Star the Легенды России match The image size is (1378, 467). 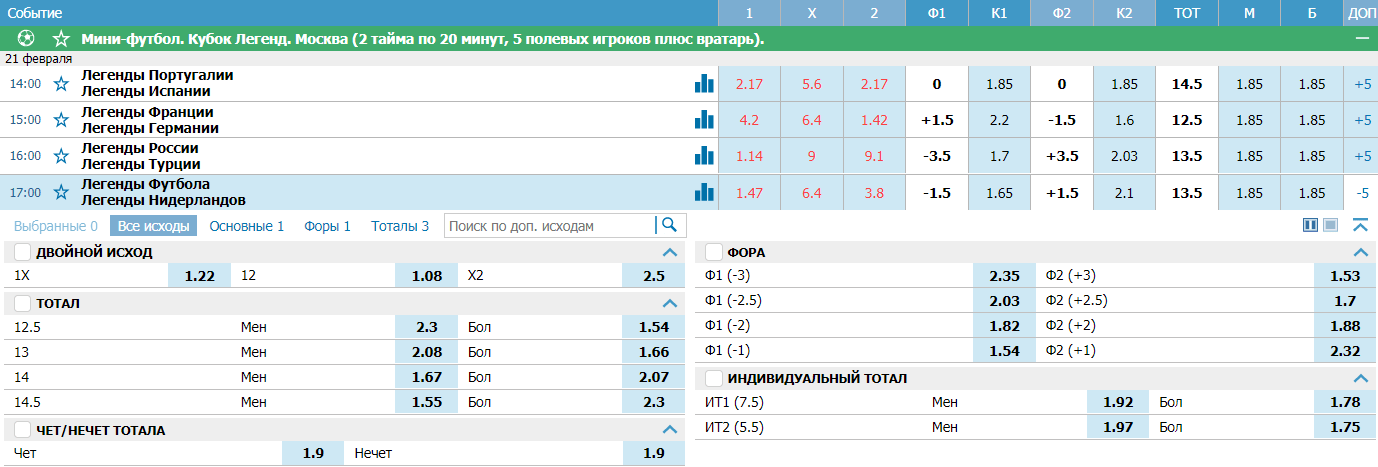61,156
